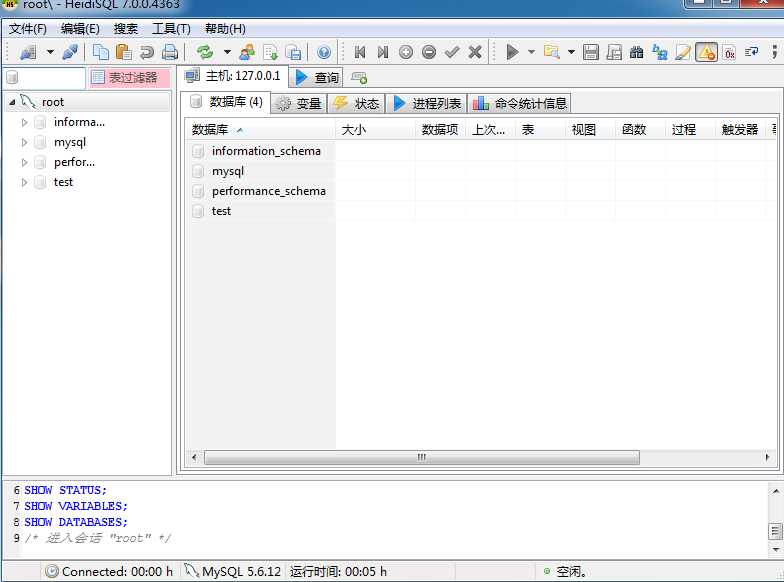Toggle the wrap long lines icon
Viewport: 784px width, 582px height.
point(752,52)
